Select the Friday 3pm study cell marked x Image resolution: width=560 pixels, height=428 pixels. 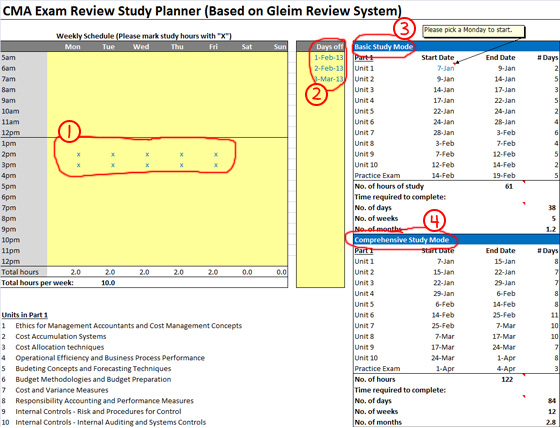[x=216, y=165]
